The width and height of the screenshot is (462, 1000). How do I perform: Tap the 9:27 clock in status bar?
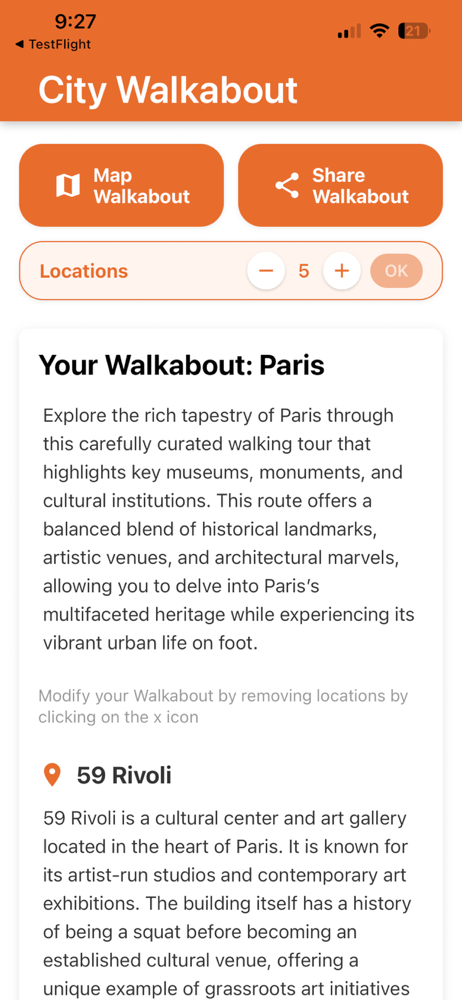tap(75, 22)
